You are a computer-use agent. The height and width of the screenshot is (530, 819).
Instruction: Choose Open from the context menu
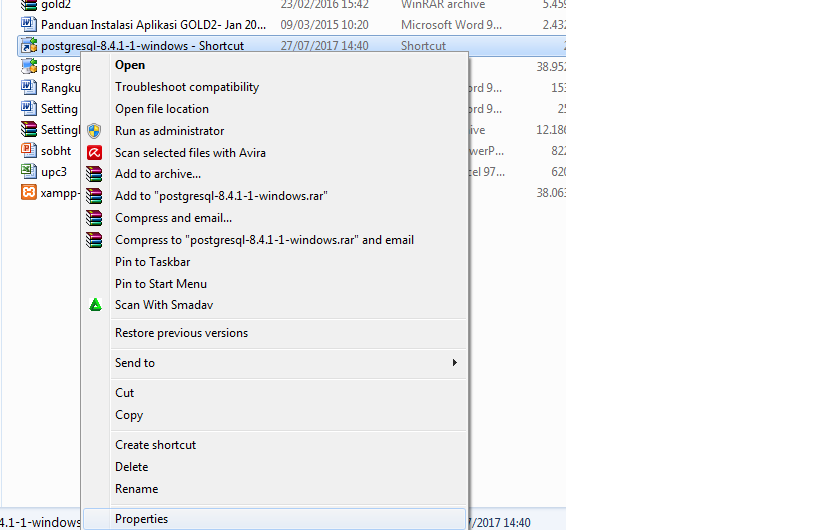[274, 65]
